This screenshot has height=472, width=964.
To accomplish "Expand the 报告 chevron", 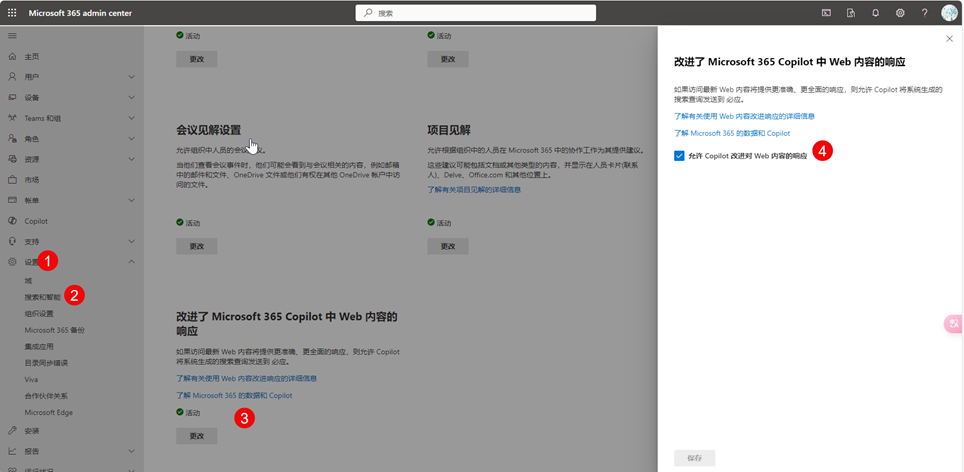I will click(x=132, y=451).
